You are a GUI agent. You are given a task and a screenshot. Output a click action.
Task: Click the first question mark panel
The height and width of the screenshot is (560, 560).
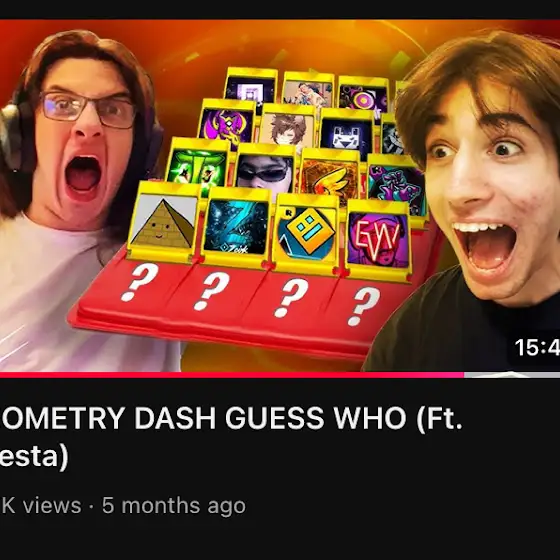[x=139, y=281]
